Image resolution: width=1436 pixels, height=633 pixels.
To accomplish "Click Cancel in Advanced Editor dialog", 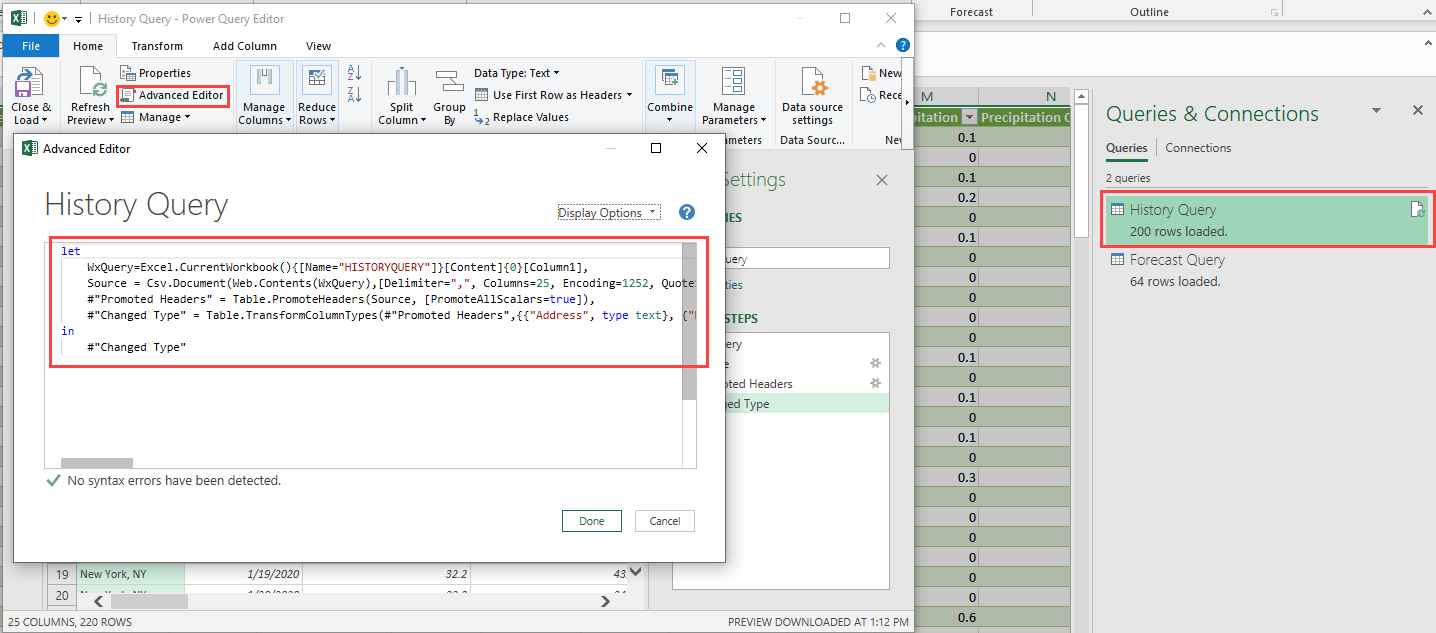I will tap(665, 521).
